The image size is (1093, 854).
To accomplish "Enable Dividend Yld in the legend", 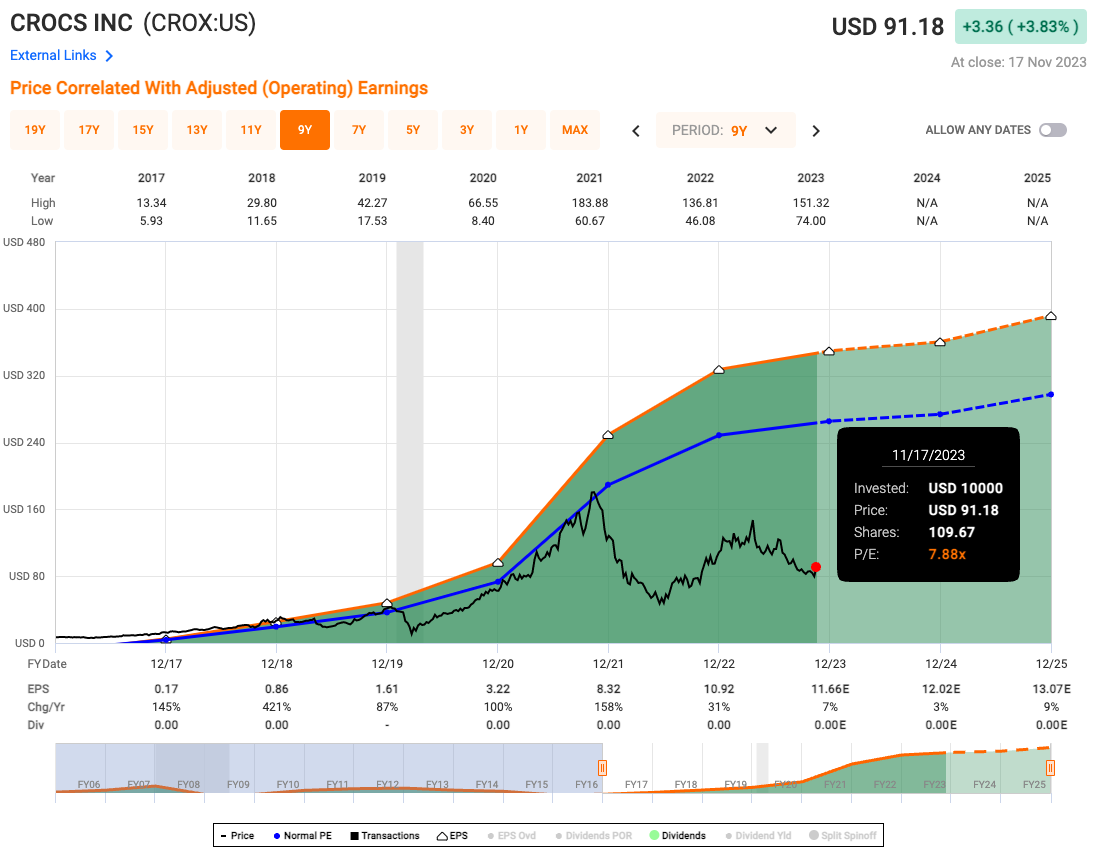I will click(758, 835).
